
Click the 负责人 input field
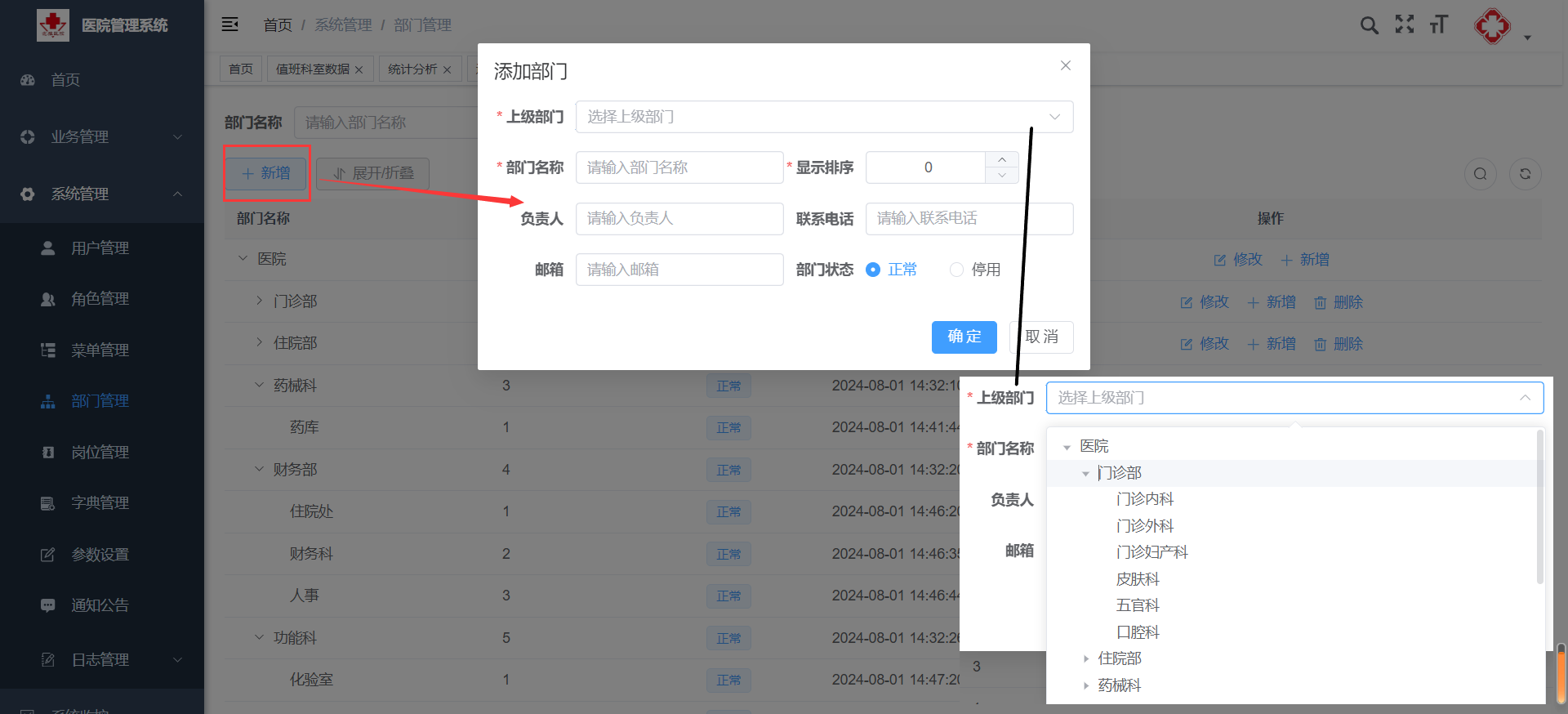[x=679, y=219]
